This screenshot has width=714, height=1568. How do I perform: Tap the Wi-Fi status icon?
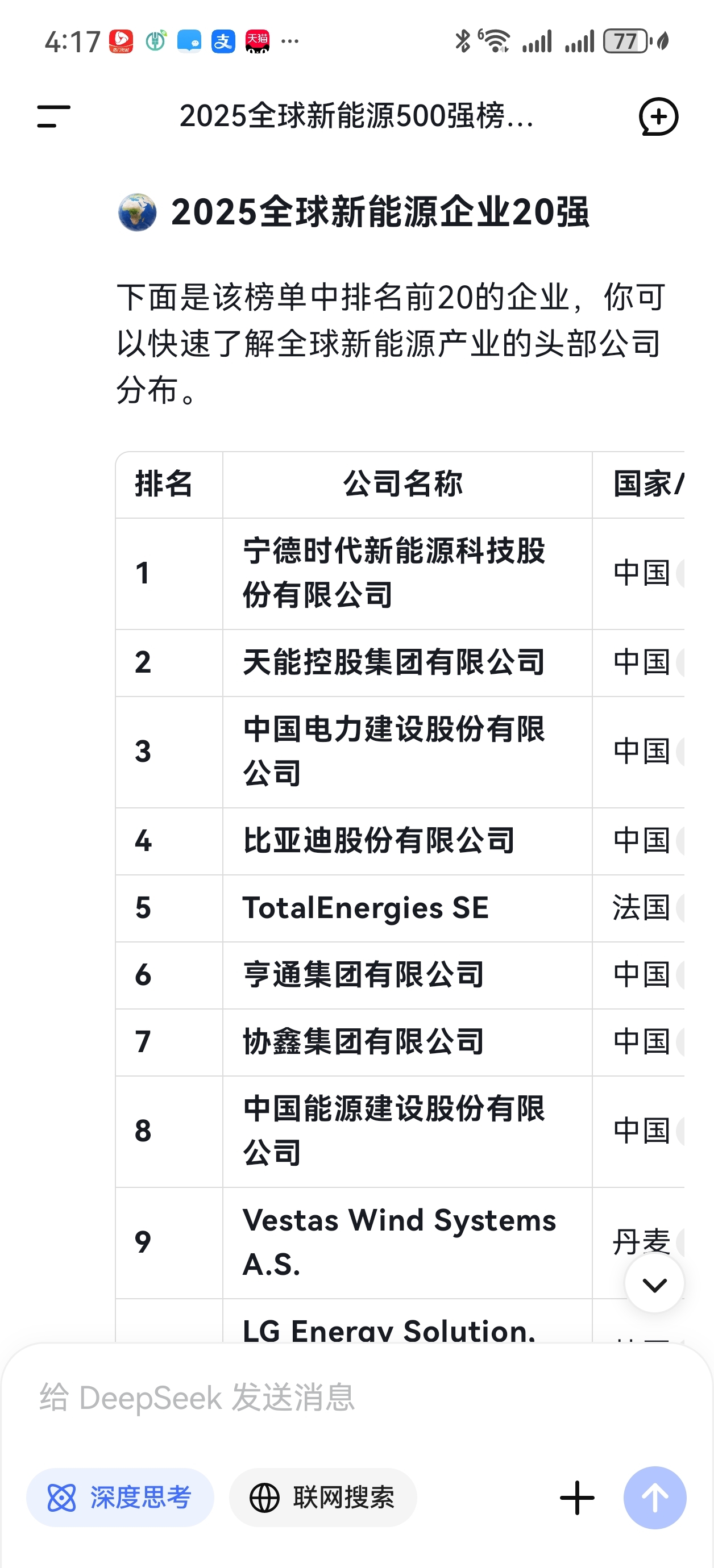coord(496,41)
